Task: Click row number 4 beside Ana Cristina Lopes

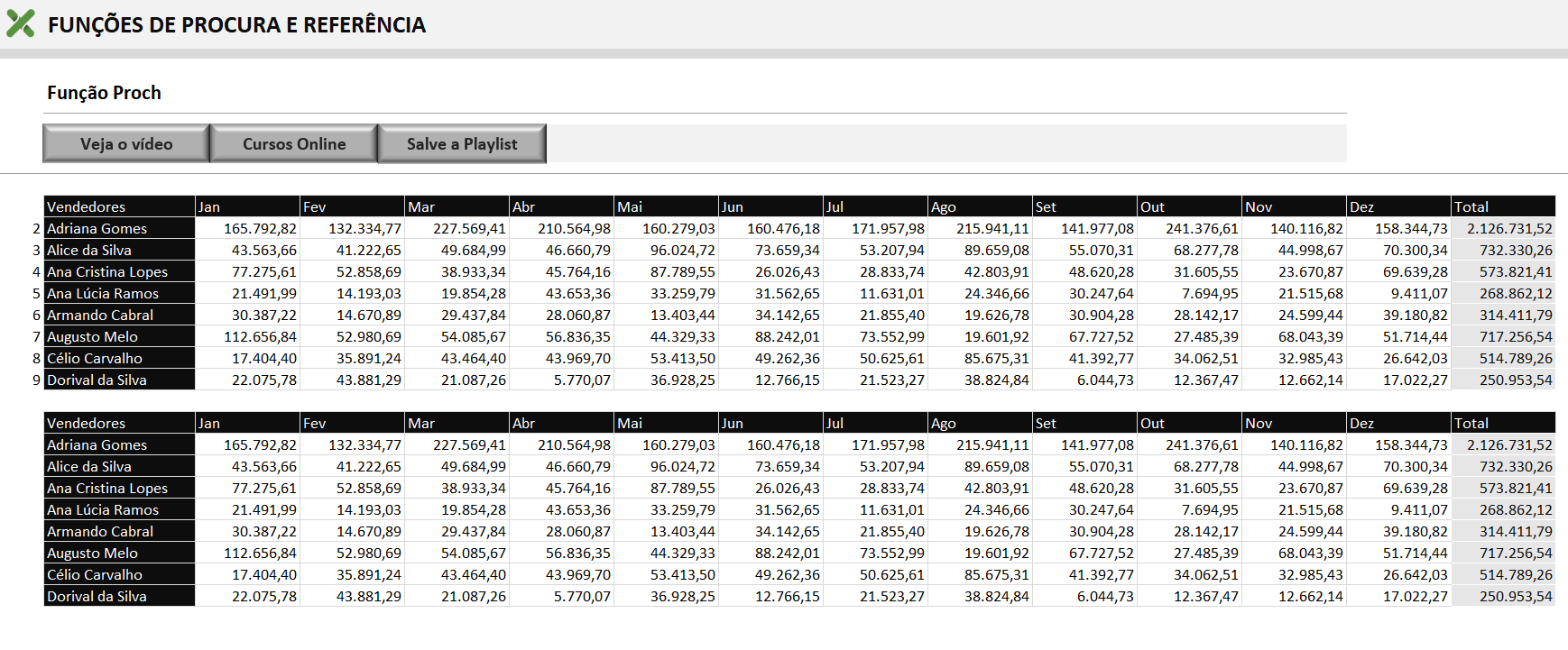Action: (36, 272)
